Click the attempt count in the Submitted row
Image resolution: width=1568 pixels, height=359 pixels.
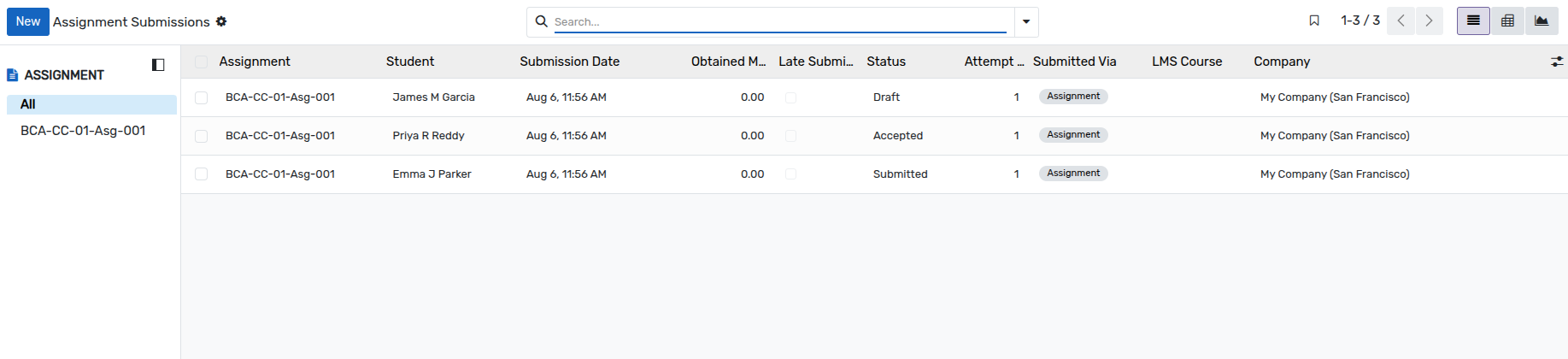[1016, 174]
